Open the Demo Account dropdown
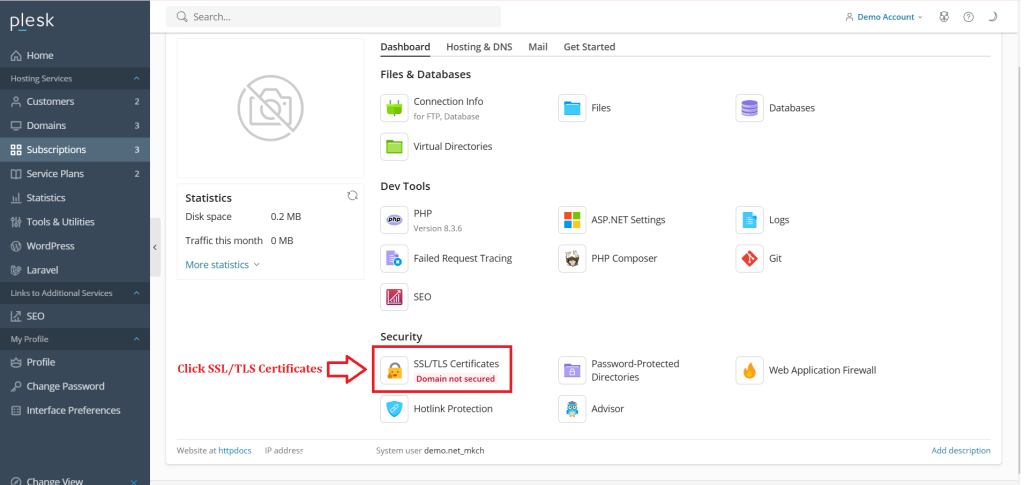 click(884, 17)
